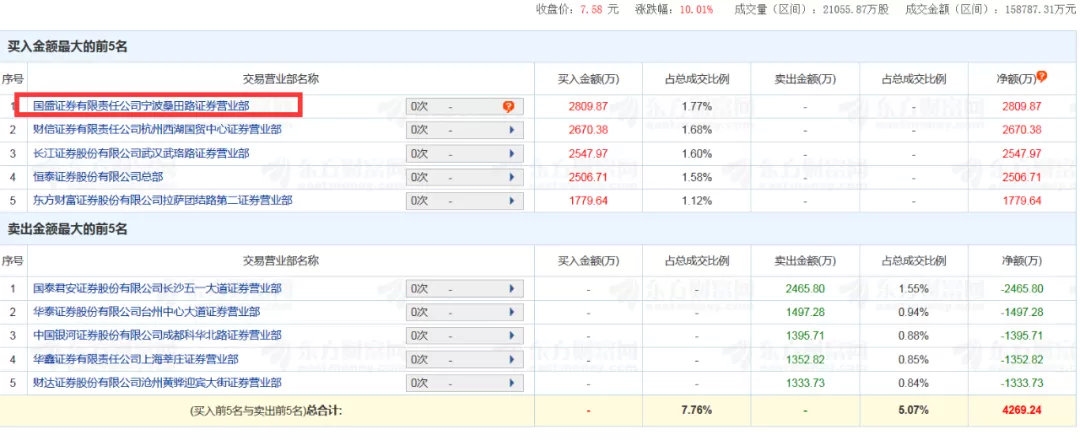Click buy amount 1779.64 cell
Image resolution: width=1080 pixels, height=440 pixels.
click(588, 200)
